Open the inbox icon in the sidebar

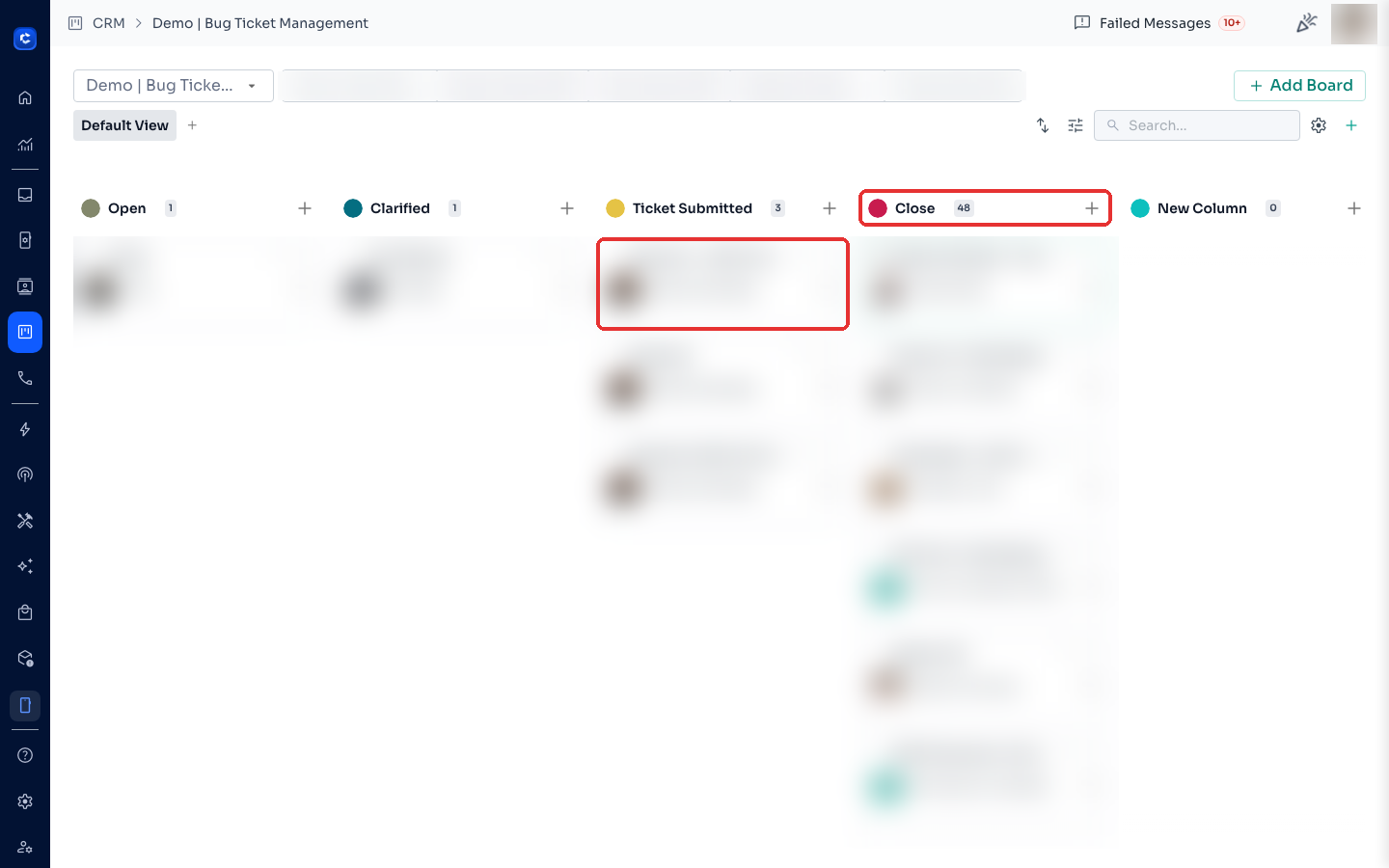point(25,195)
